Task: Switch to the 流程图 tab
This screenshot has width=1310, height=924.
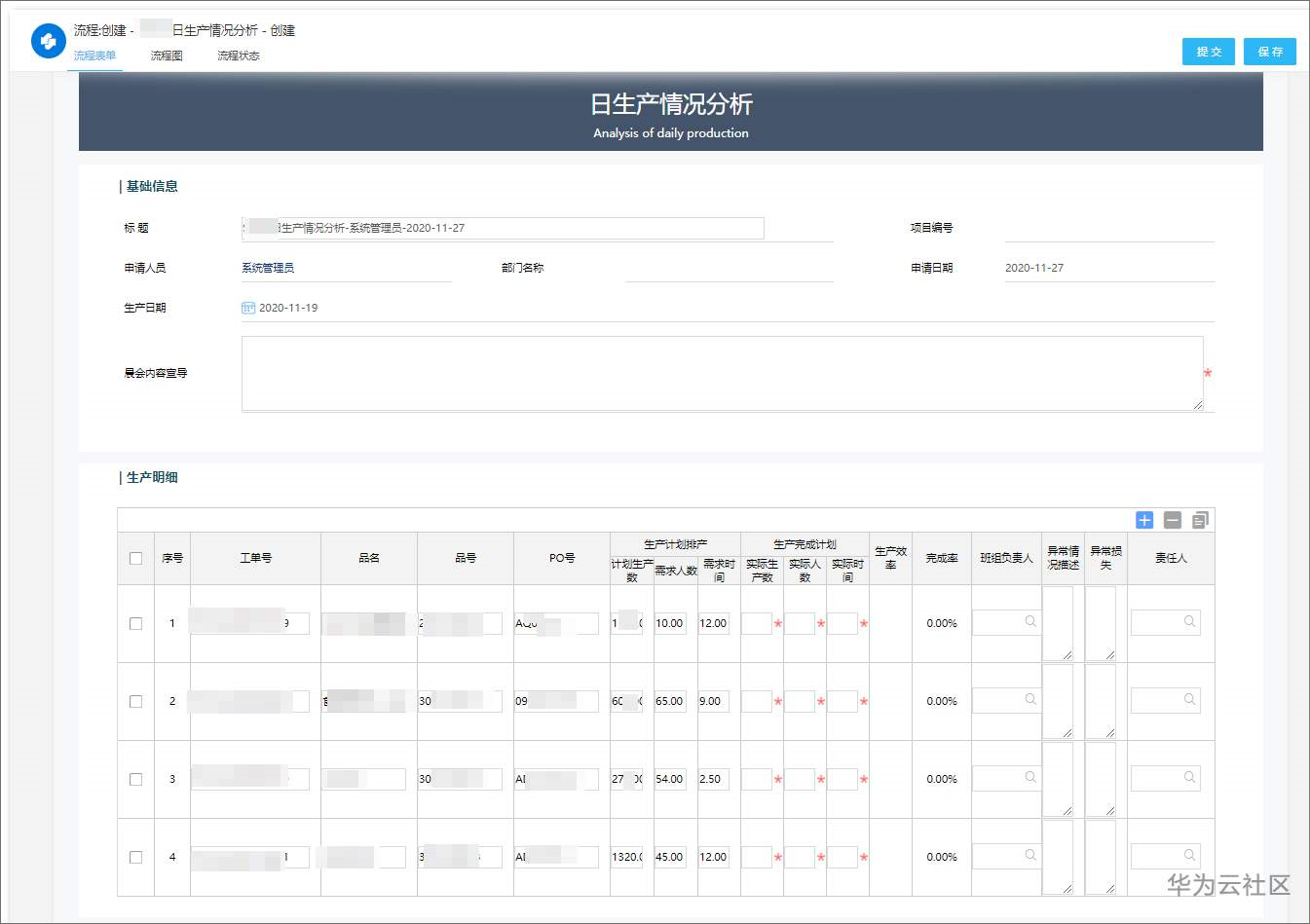Action: pyautogui.click(x=167, y=55)
